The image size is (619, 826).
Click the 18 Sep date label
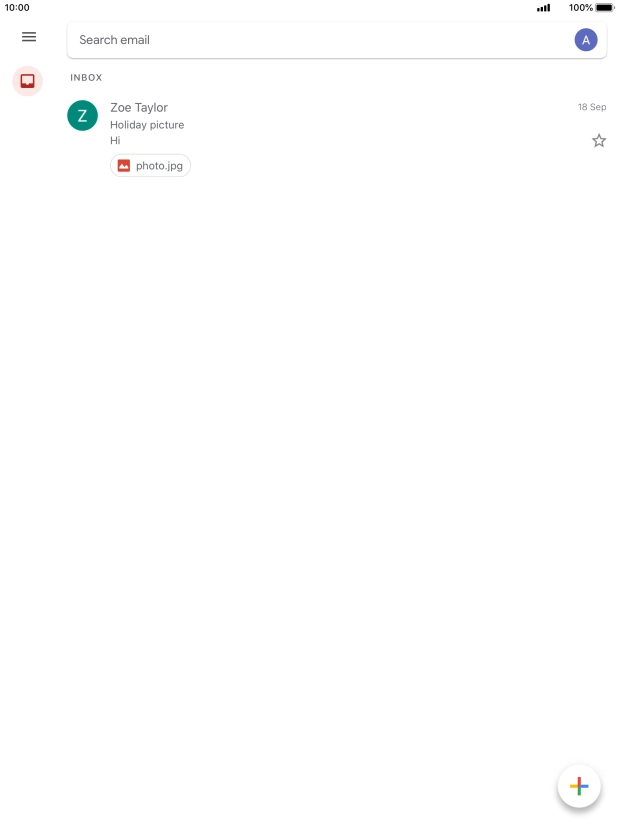[x=592, y=107]
